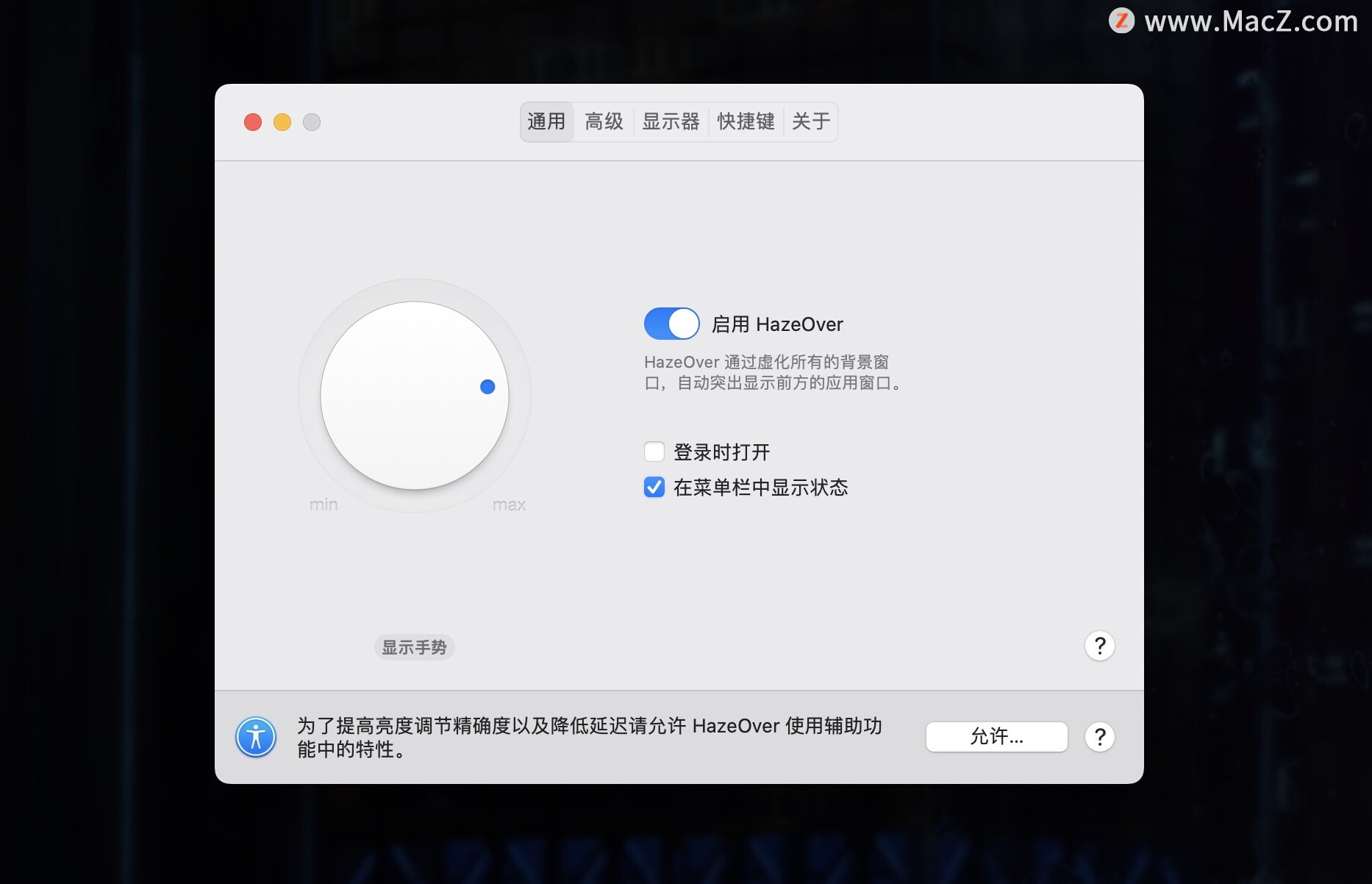Close the HazeOver preferences window
The image size is (1372, 884).
(253, 122)
